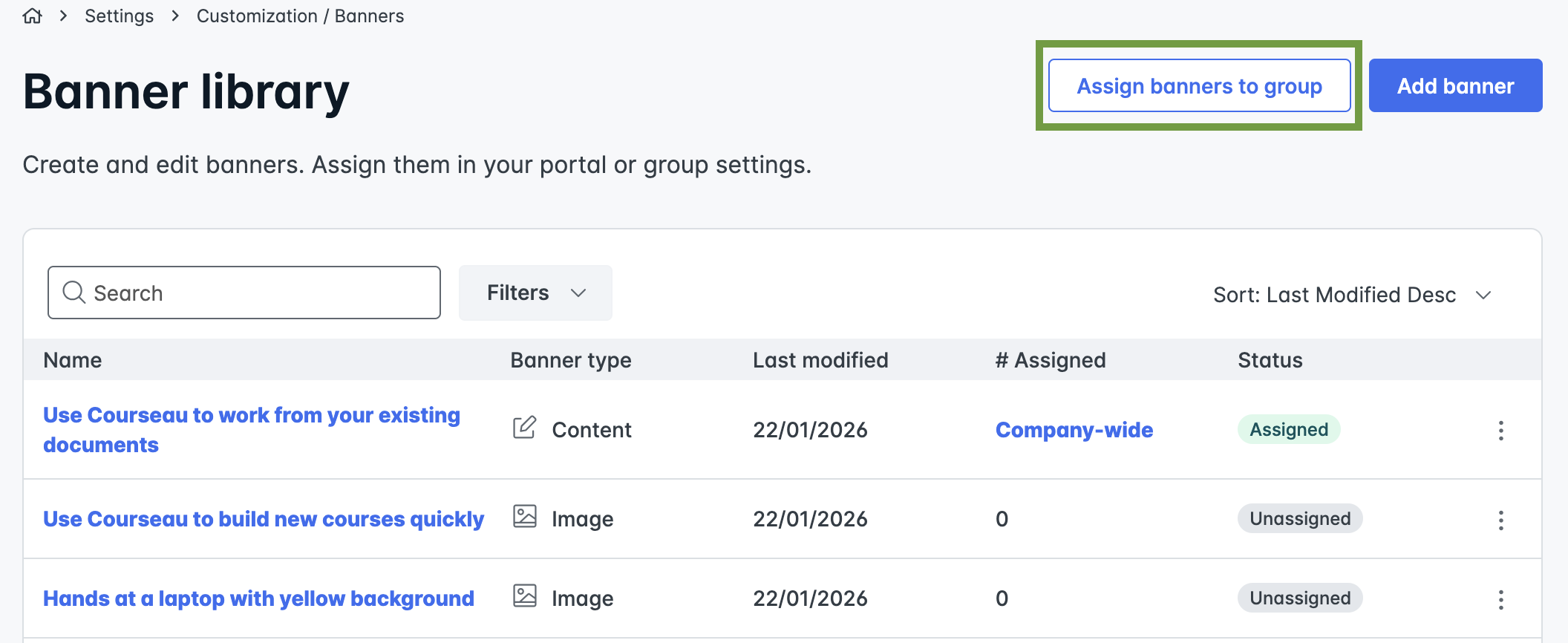Click the Banner library heading
This screenshot has height=643, width=1568.
[x=186, y=92]
